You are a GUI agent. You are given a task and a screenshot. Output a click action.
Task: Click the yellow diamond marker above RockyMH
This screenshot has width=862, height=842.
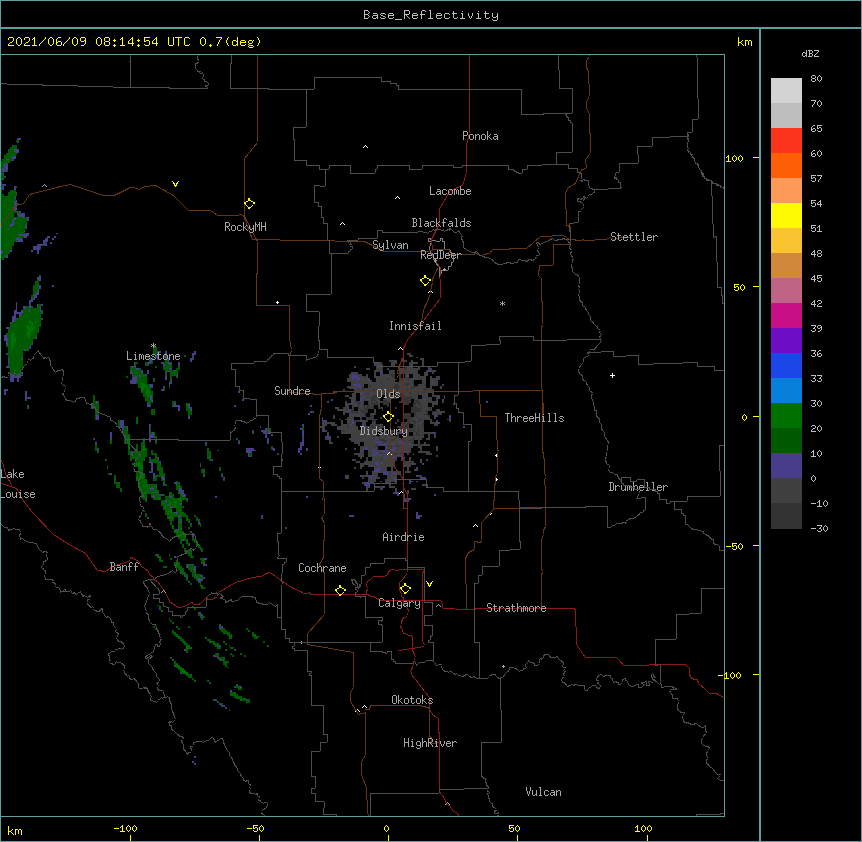point(249,204)
